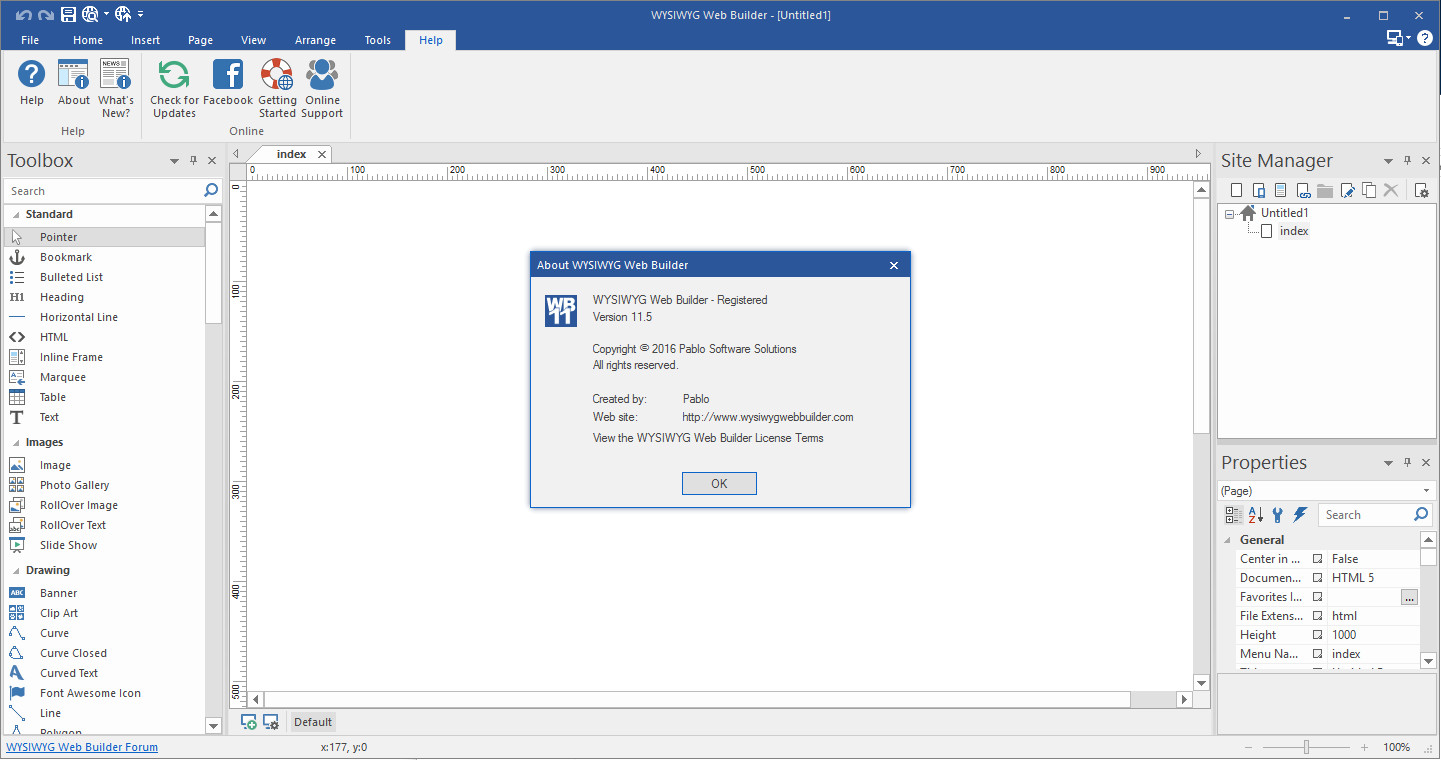
Task: Collapse the Images toolbox group
Action: (x=15, y=442)
